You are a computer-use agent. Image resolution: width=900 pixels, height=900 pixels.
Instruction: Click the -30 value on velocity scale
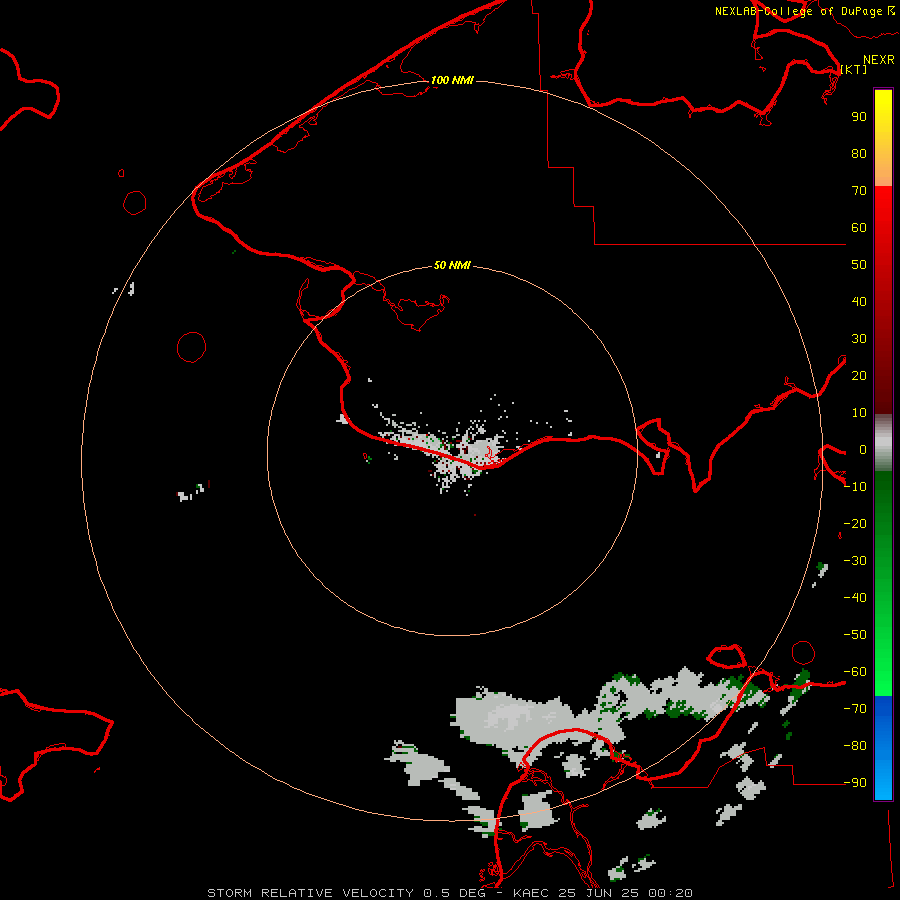pos(855,561)
